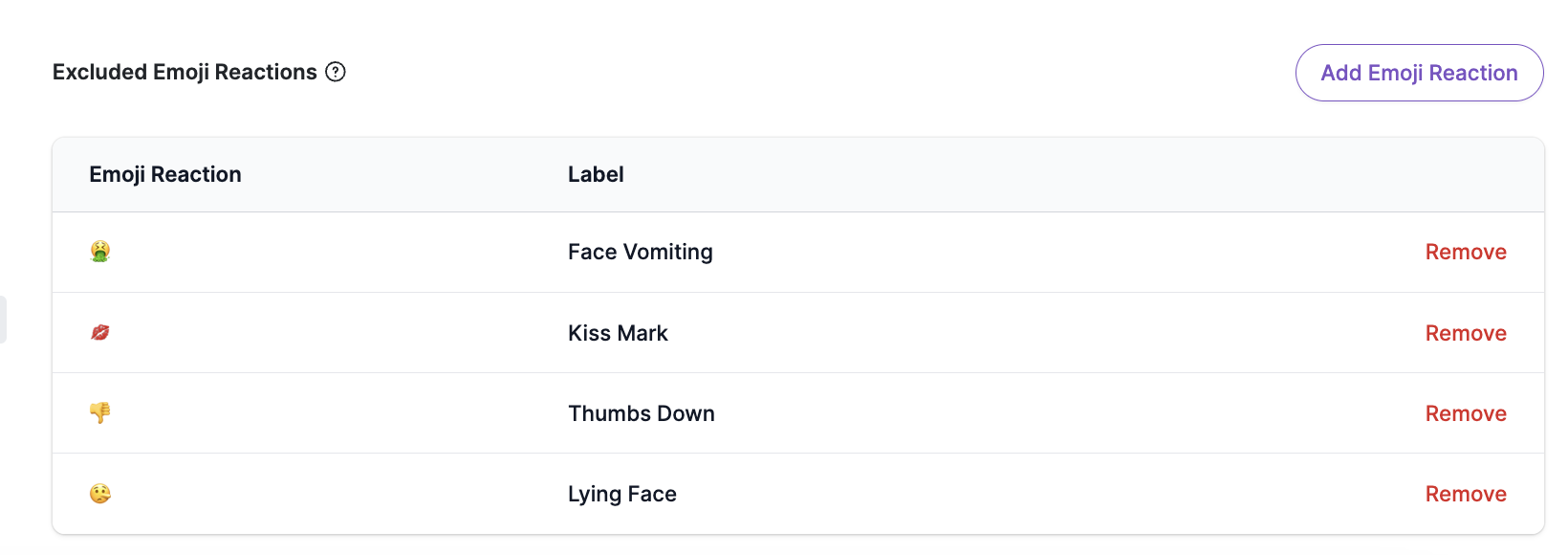Remove the Thumbs Down reaction
This screenshot has width=1568, height=555.
click(x=1466, y=413)
